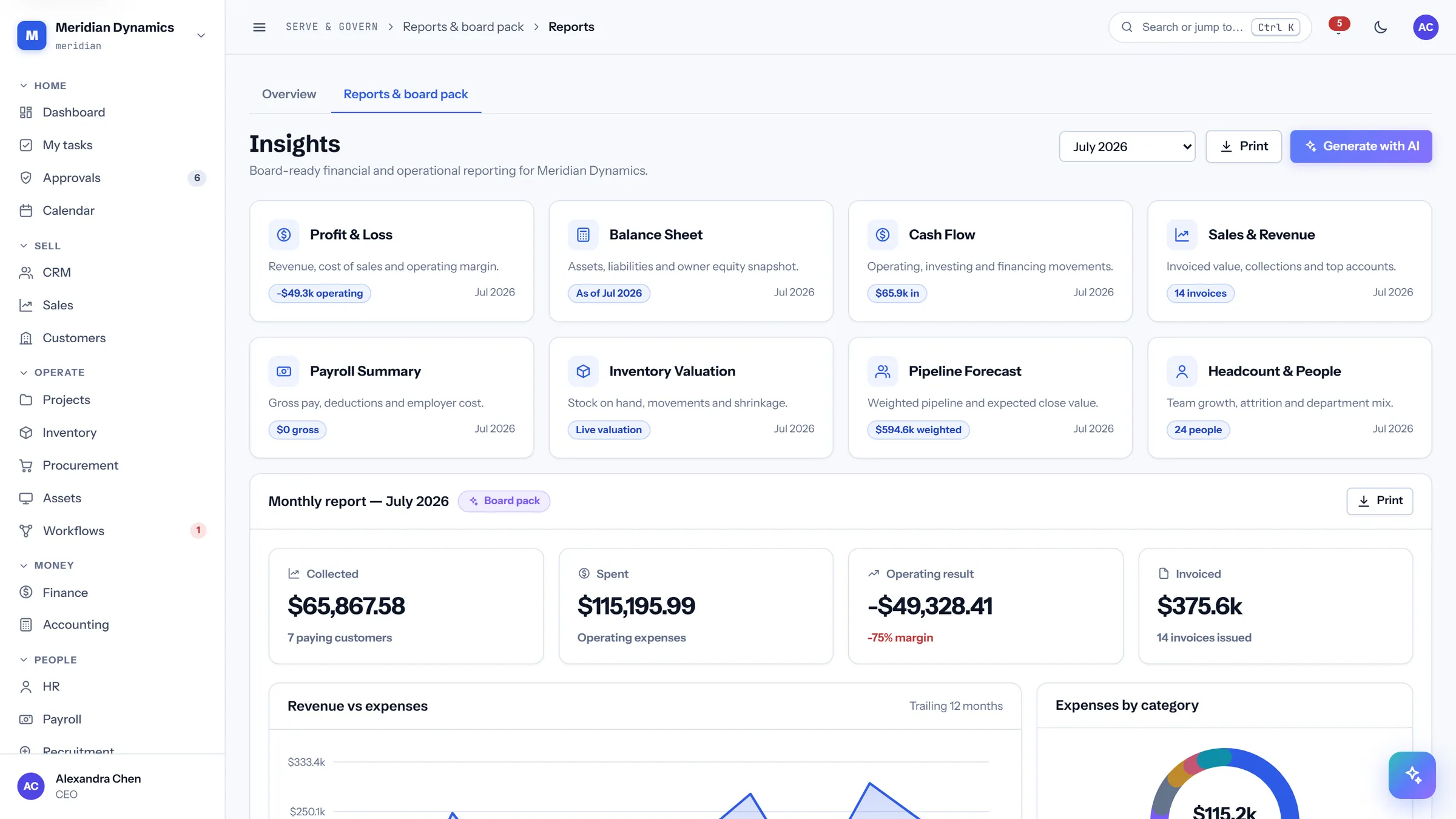
Task: Open the Balance Sheet calculator icon
Action: (x=583, y=235)
